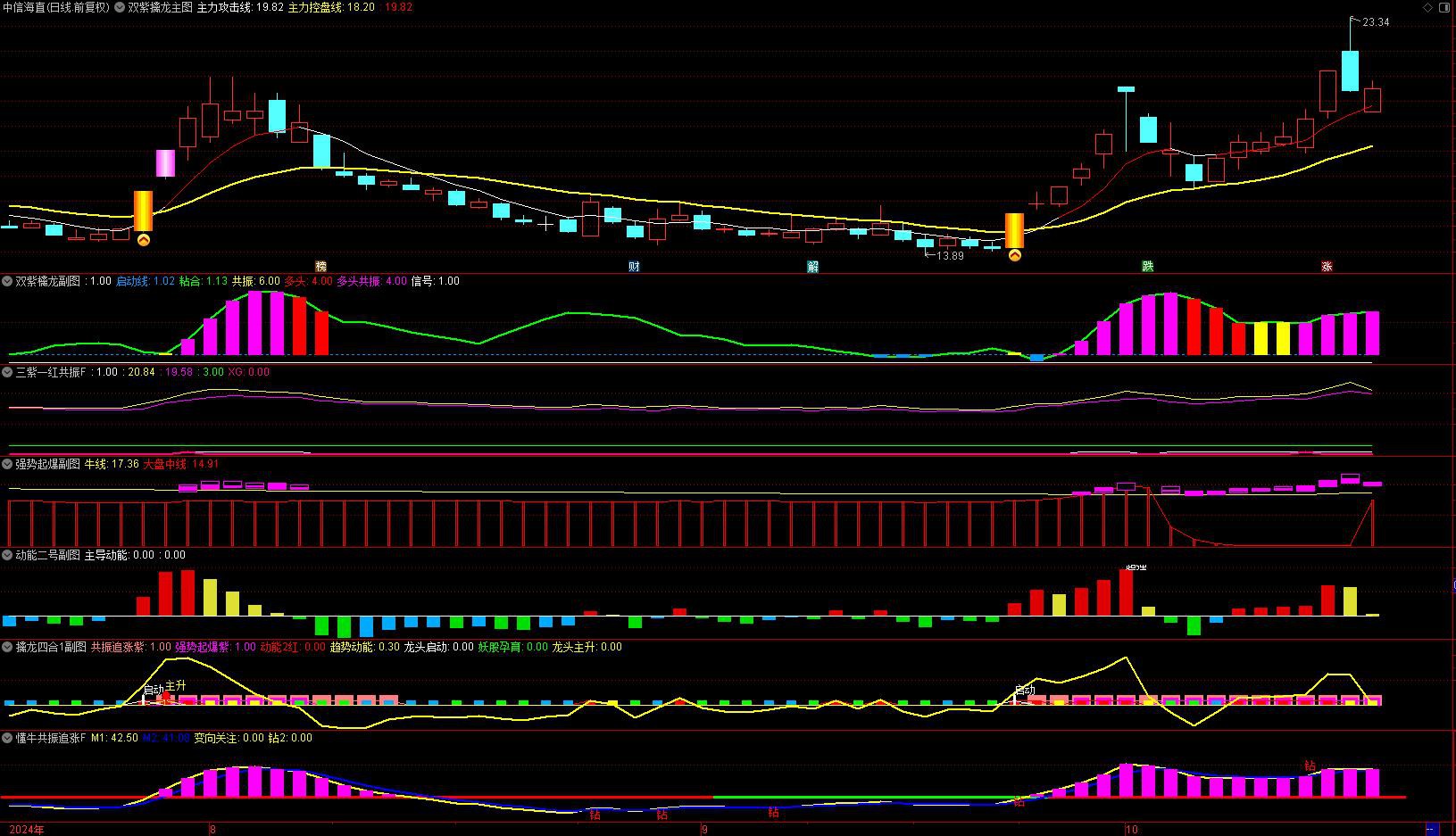Viewport: 1456px width, 836px height.
Task: Click the 妖股孕育 0.00 label
Action: (x=513, y=647)
